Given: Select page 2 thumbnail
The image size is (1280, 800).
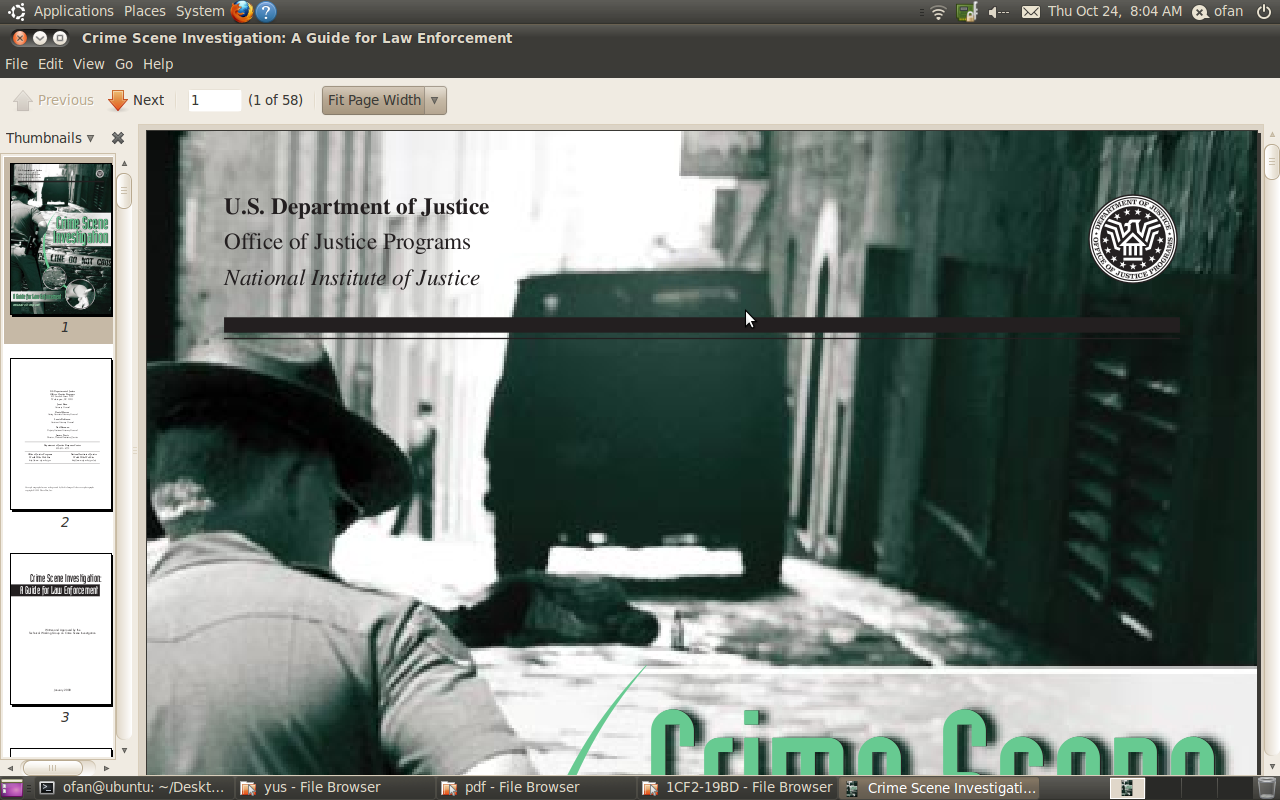Looking at the screenshot, I should [61, 434].
